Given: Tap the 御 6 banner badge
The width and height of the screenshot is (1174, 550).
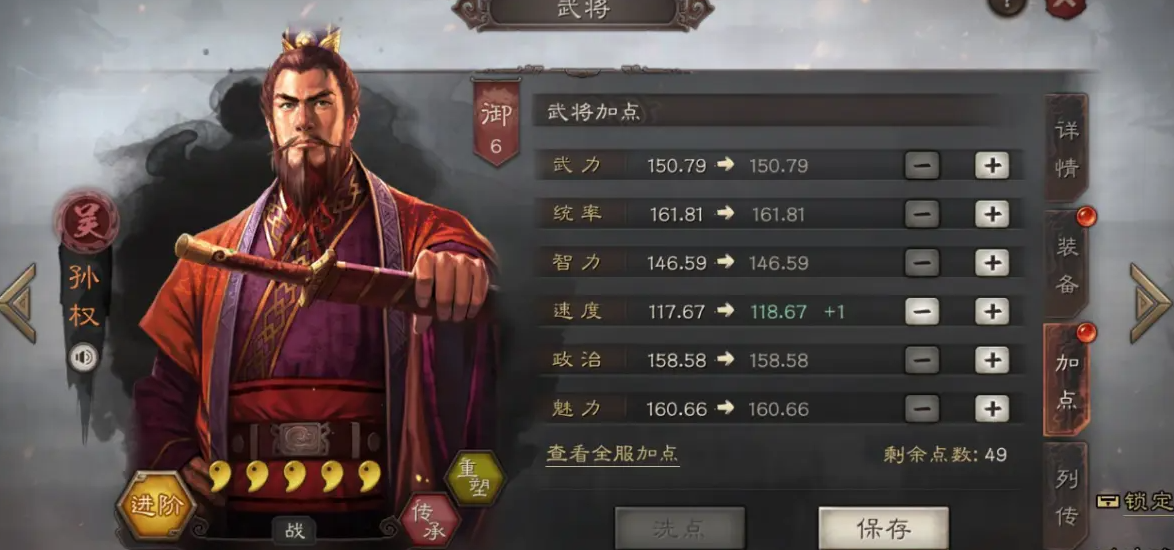Looking at the screenshot, I should pos(496,122).
